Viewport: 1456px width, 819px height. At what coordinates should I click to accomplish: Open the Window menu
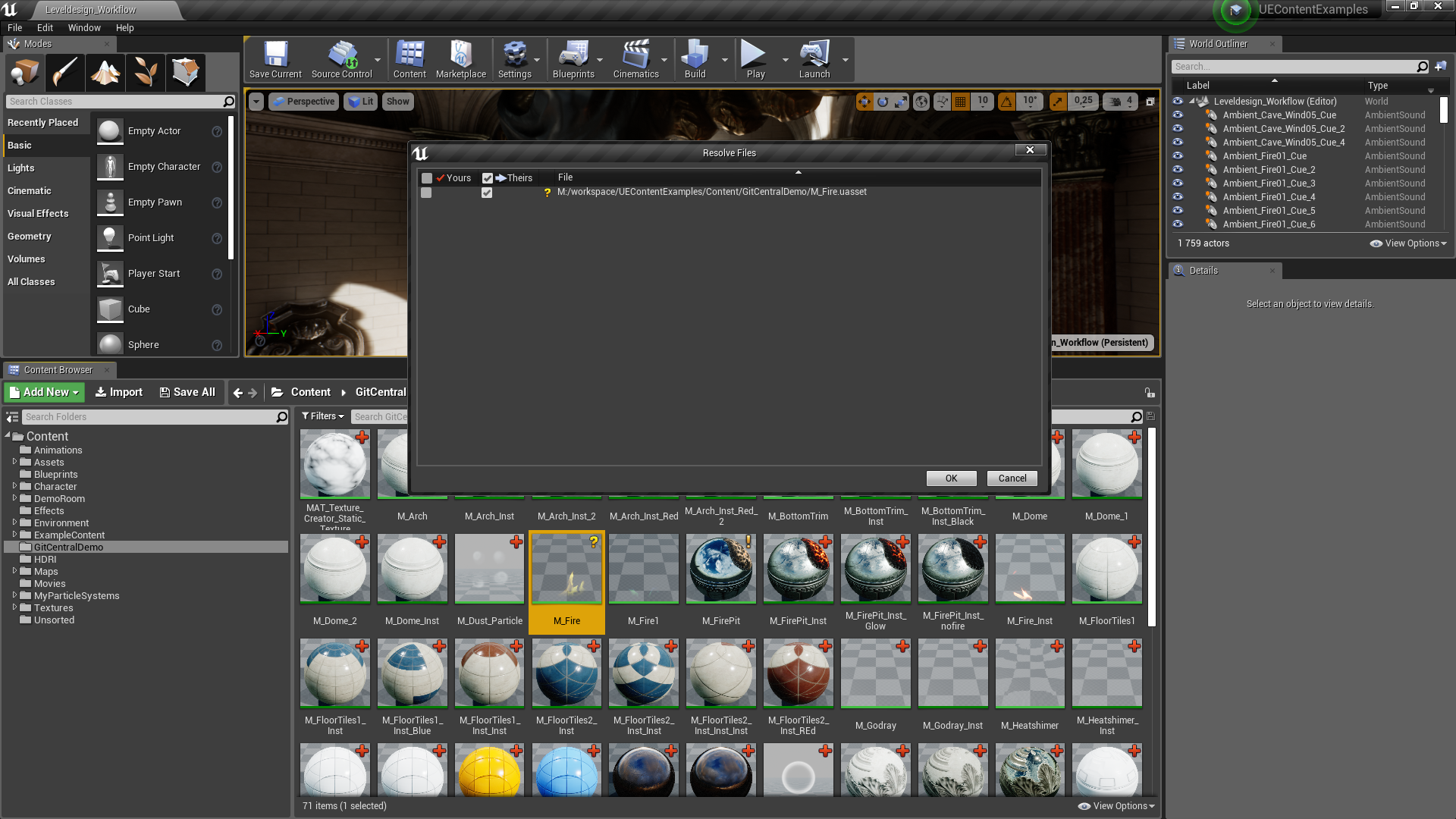[x=83, y=28]
